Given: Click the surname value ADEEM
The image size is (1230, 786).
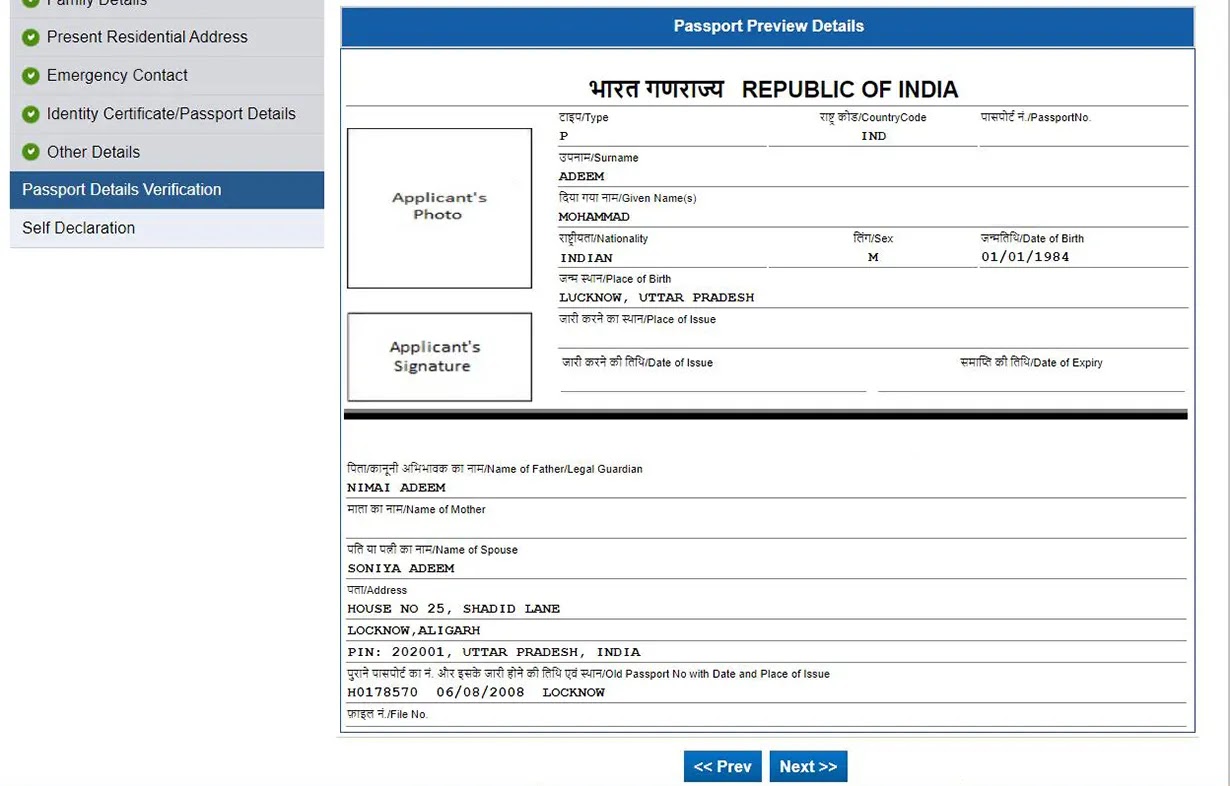Looking at the screenshot, I should point(581,177).
